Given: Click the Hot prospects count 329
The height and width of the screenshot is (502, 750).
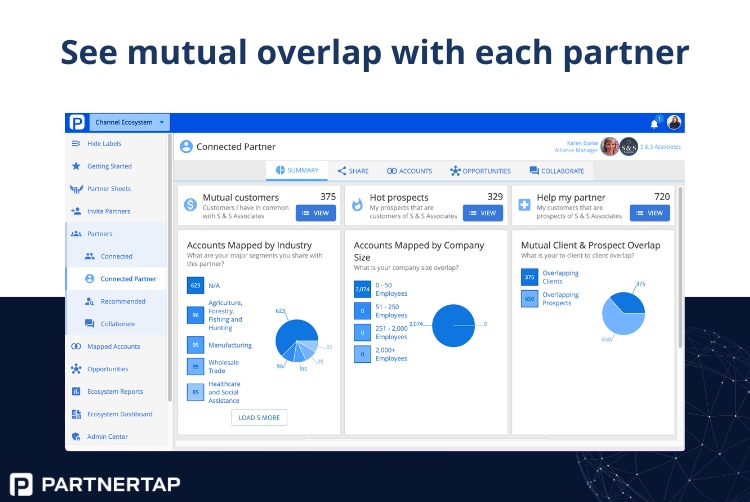Looking at the screenshot, I should 495,196.
